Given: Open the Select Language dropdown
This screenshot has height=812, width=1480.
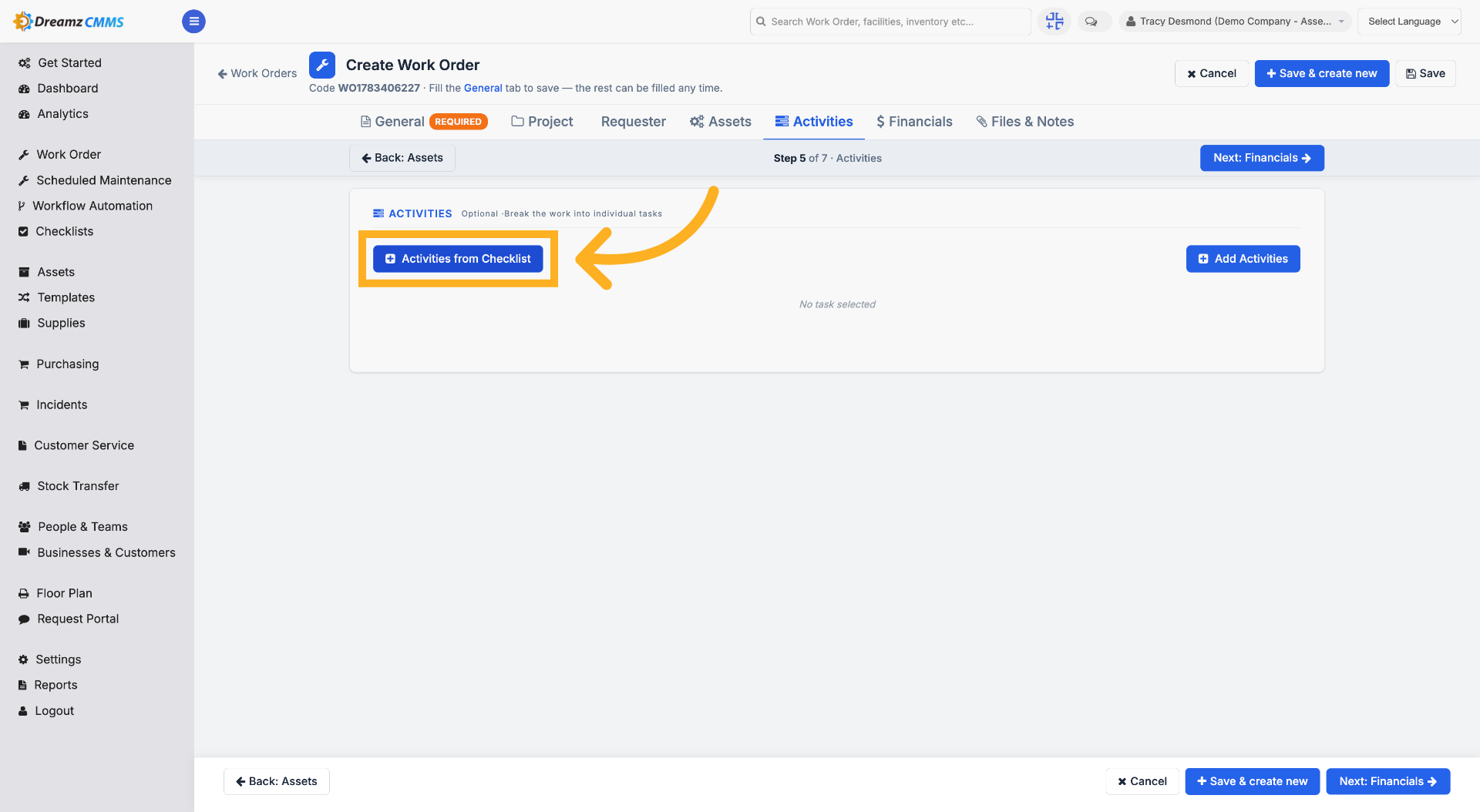Looking at the screenshot, I should coord(1409,22).
